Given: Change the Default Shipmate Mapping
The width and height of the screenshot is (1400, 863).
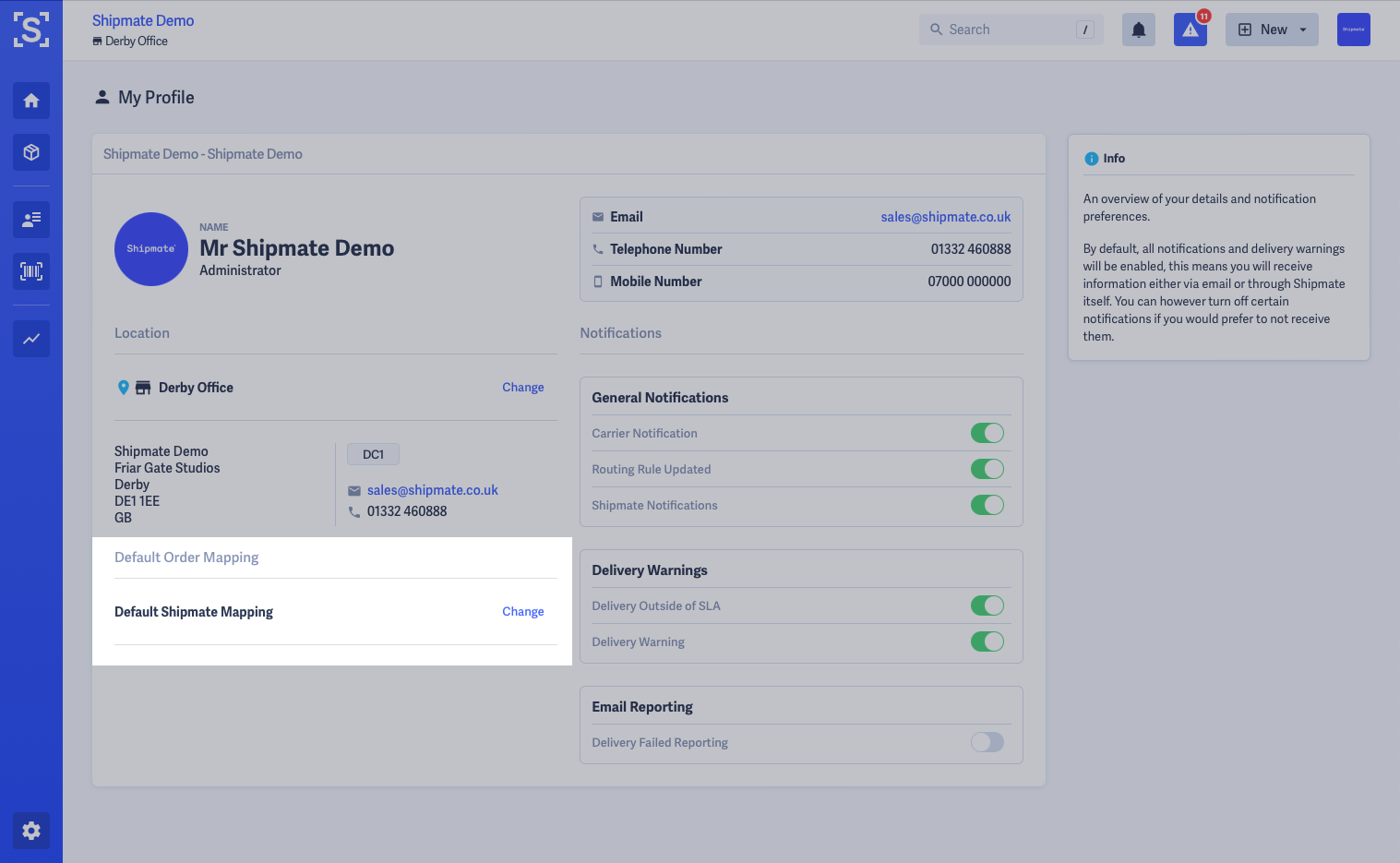Looking at the screenshot, I should click(x=523, y=612).
